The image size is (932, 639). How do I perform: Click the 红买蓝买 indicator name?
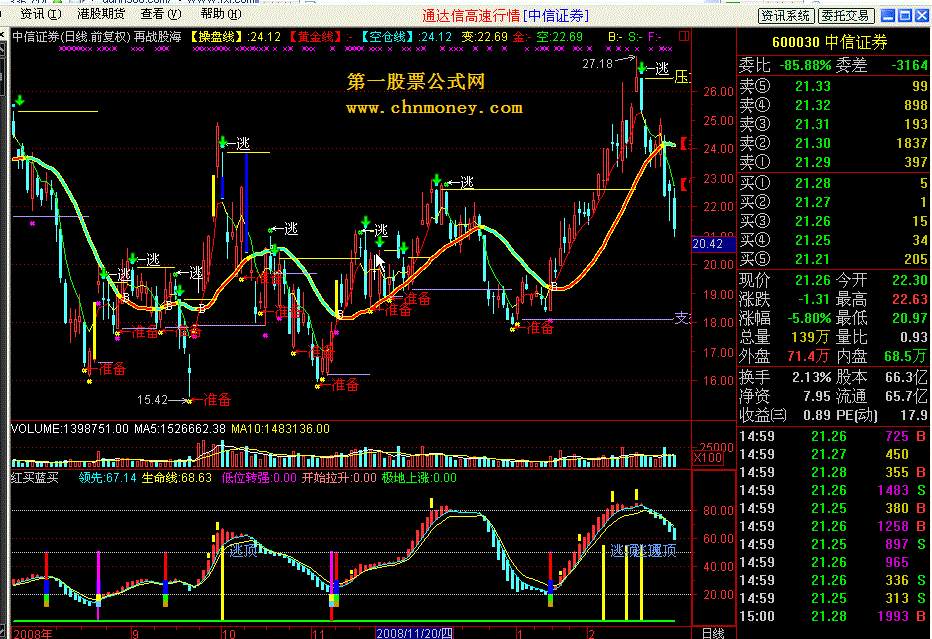point(35,478)
